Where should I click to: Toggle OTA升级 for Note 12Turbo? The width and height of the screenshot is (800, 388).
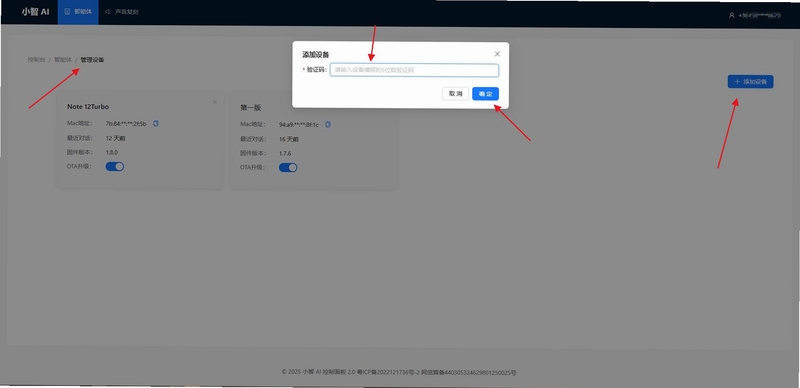(115, 166)
